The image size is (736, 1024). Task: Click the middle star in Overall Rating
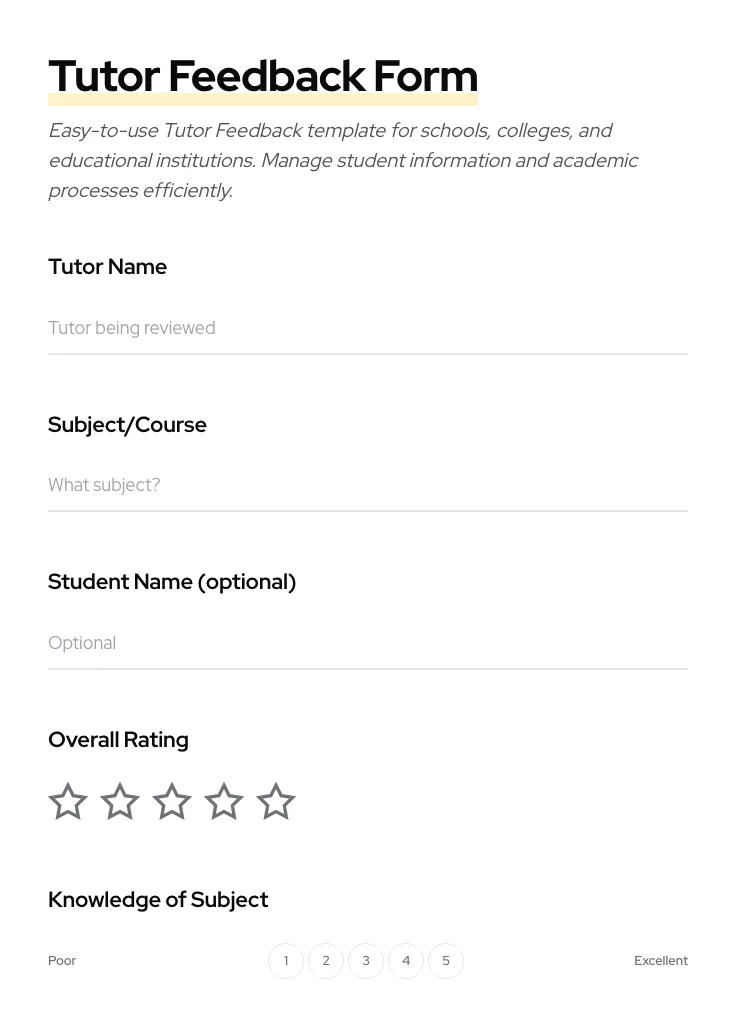(172, 801)
